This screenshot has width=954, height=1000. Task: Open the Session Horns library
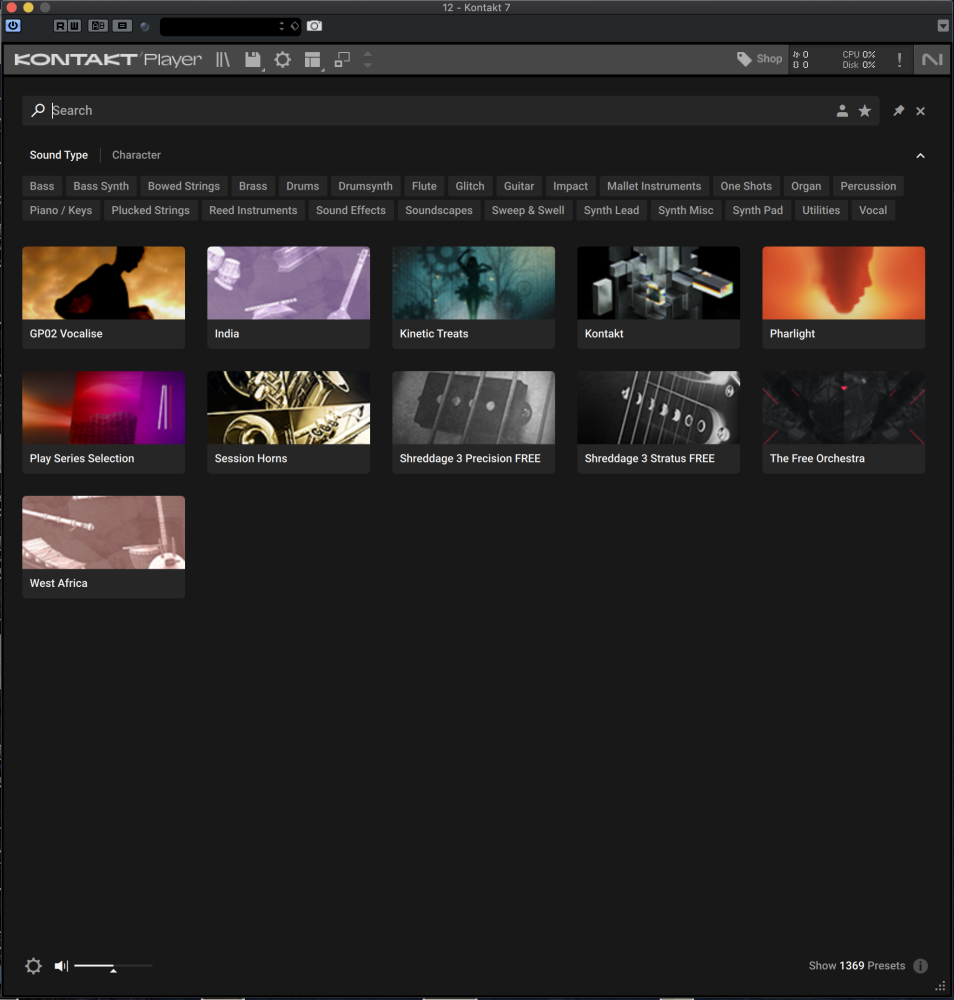[288, 422]
